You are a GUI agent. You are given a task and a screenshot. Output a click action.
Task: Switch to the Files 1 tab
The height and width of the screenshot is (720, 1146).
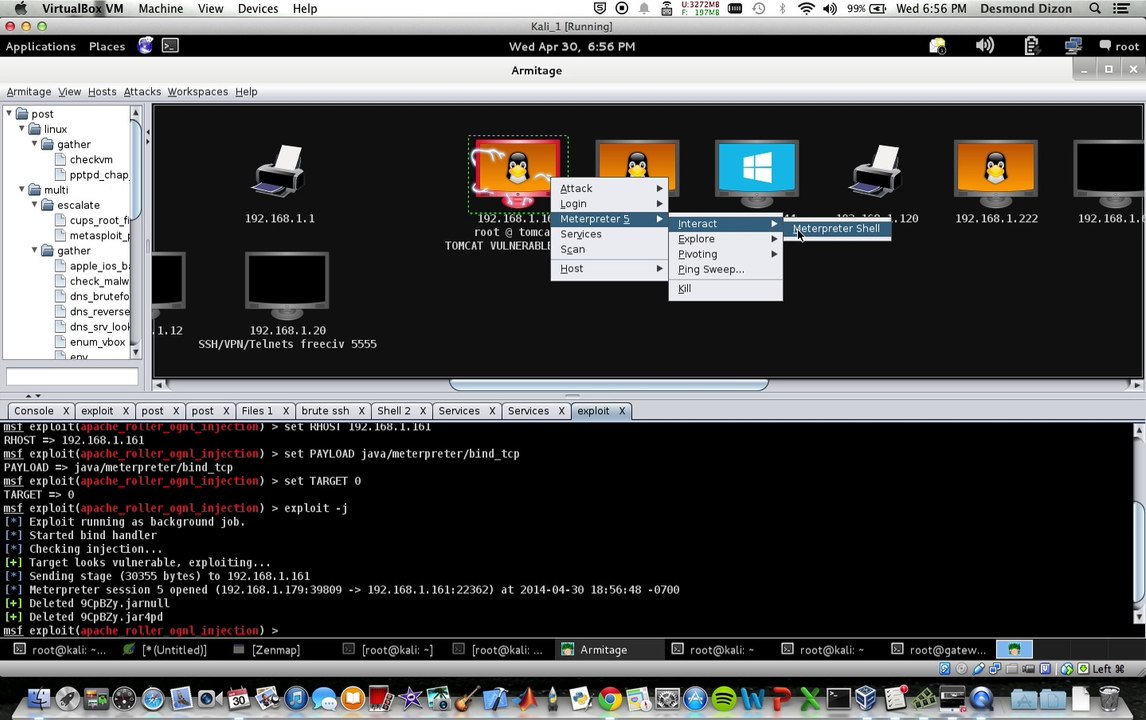(257, 411)
